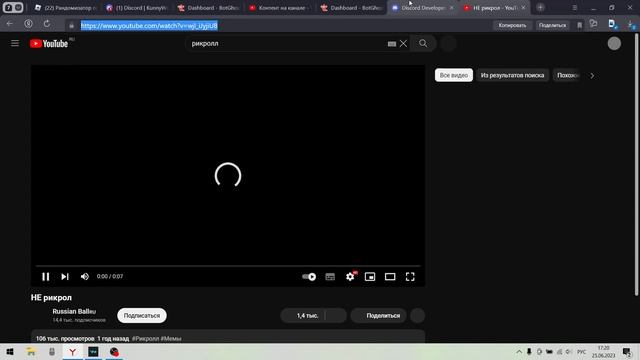Switch to the Контент на канале tab

point(280,8)
